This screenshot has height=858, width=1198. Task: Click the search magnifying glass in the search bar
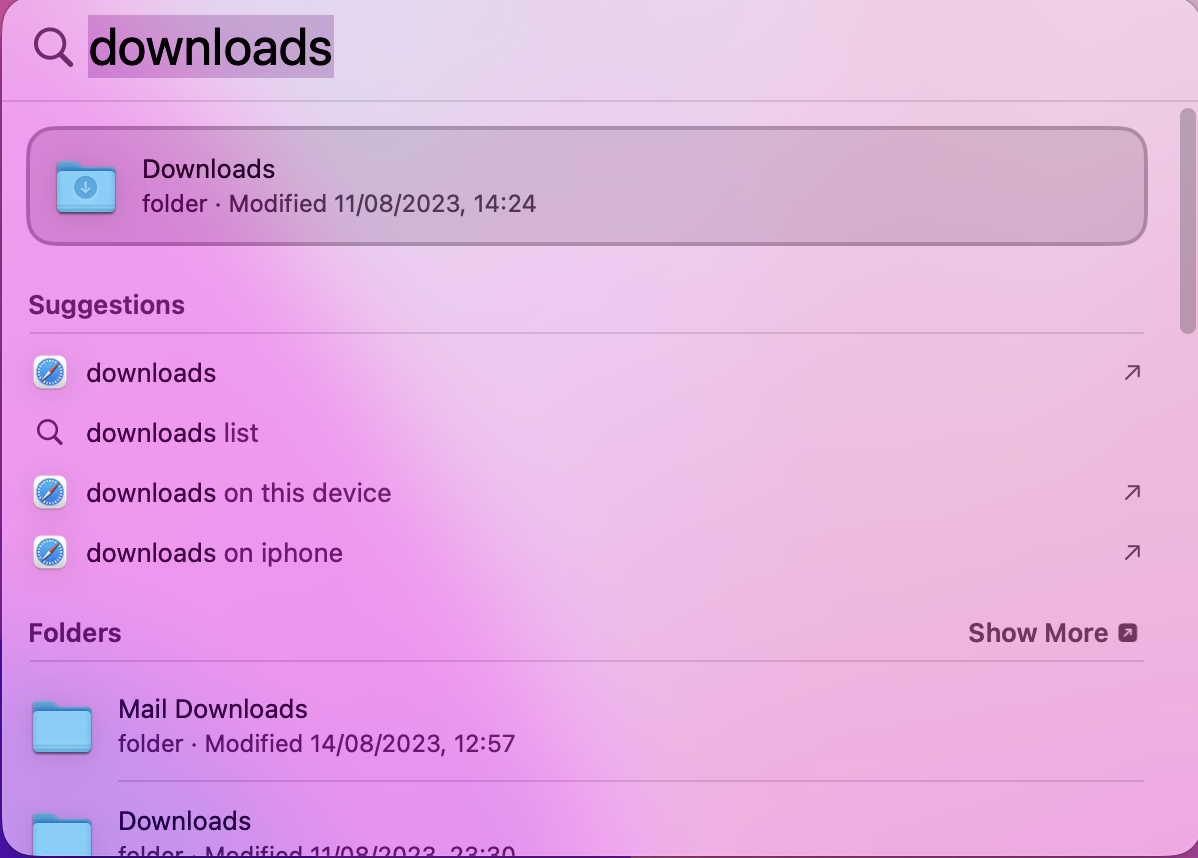point(51,46)
